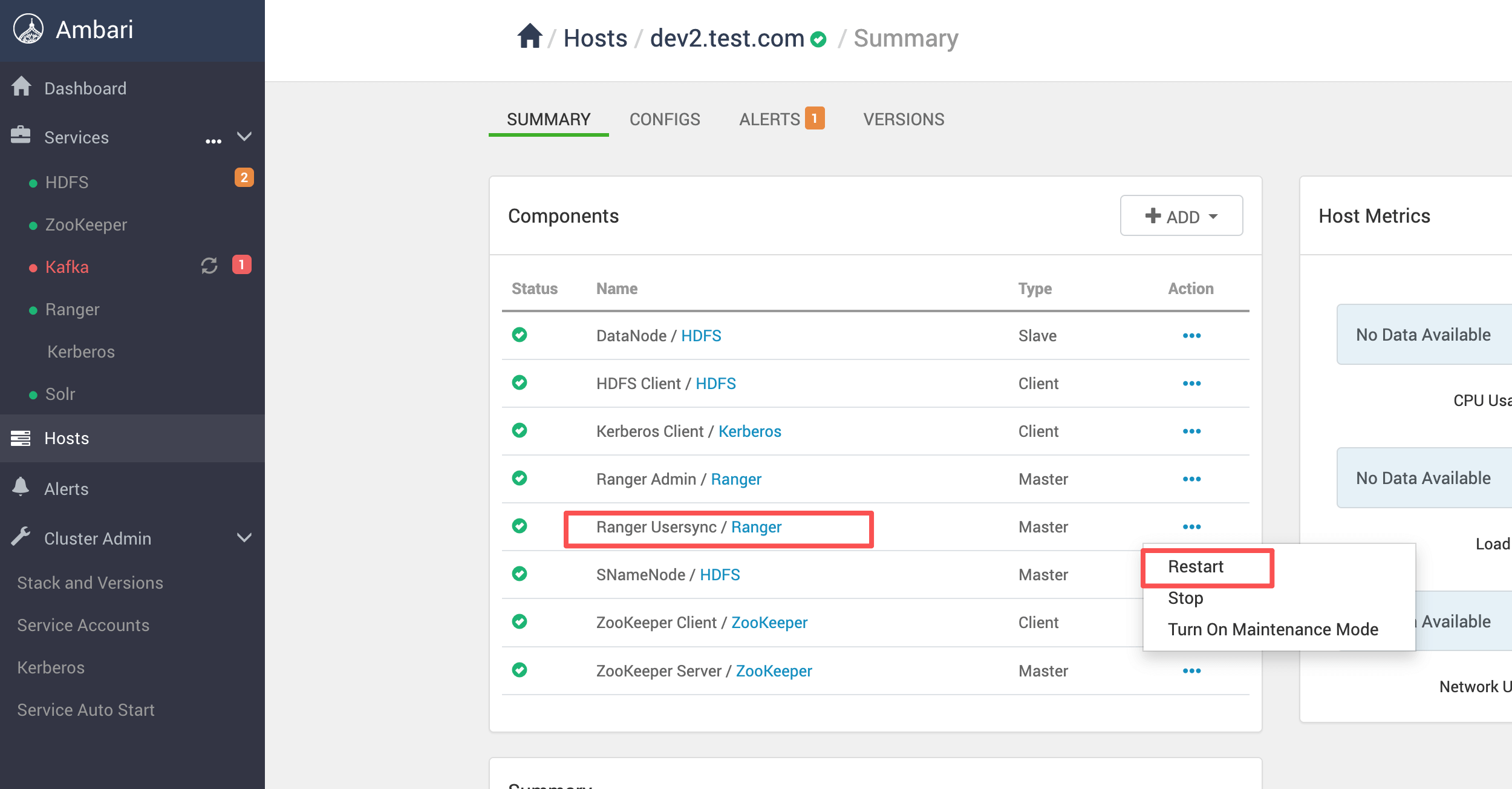Viewport: 1512px width, 789px height.
Task: Click the Ambari logo icon
Action: (x=28, y=29)
